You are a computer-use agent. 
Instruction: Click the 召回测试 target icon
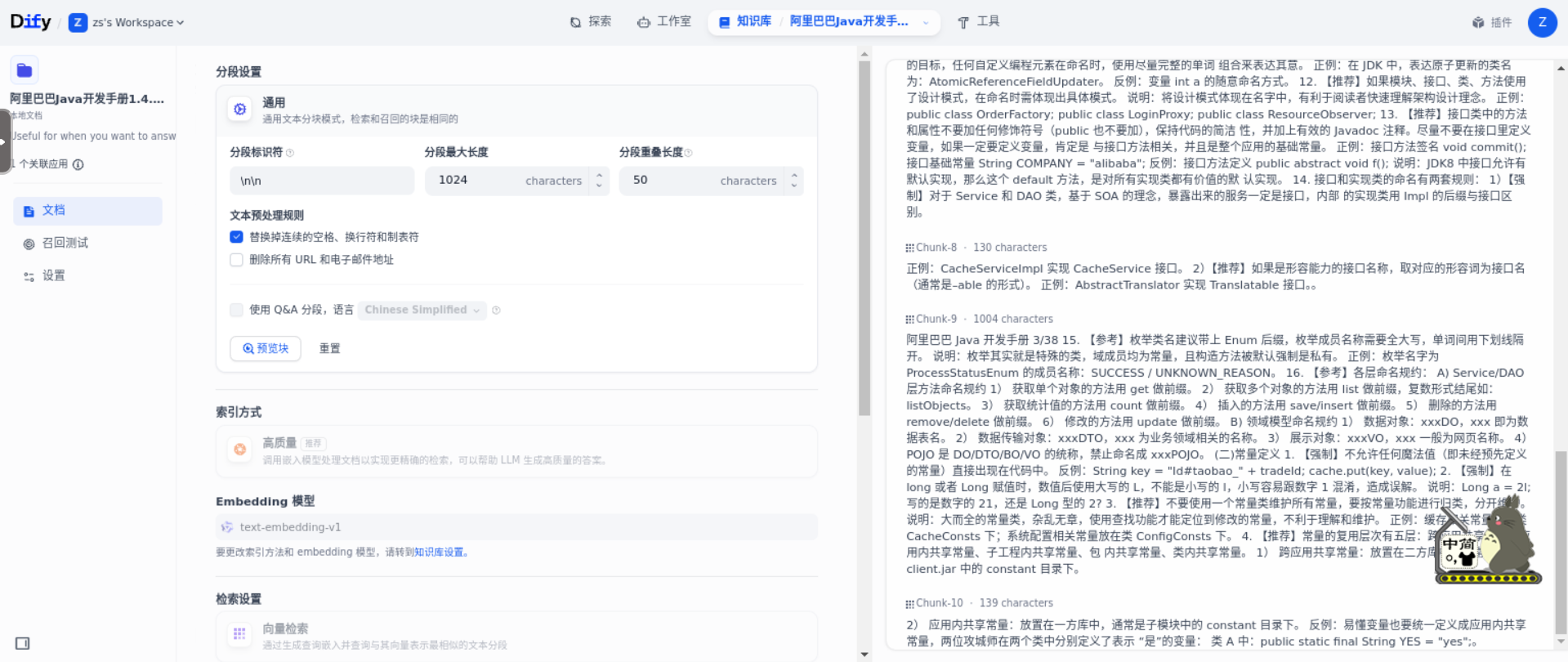(x=29, y=244)
